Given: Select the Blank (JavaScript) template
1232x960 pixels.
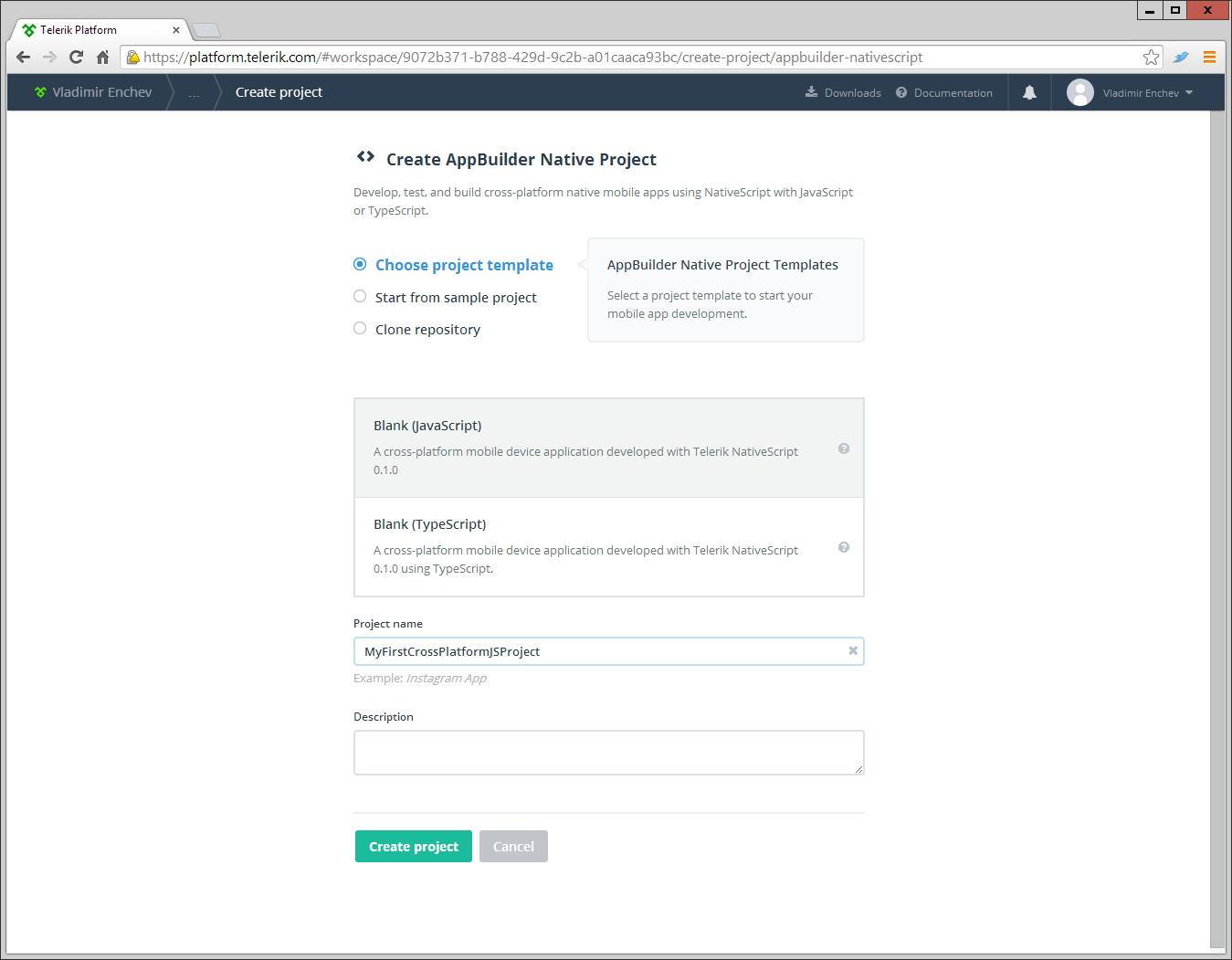Looking at the screenshot, I should coord(609,448).
